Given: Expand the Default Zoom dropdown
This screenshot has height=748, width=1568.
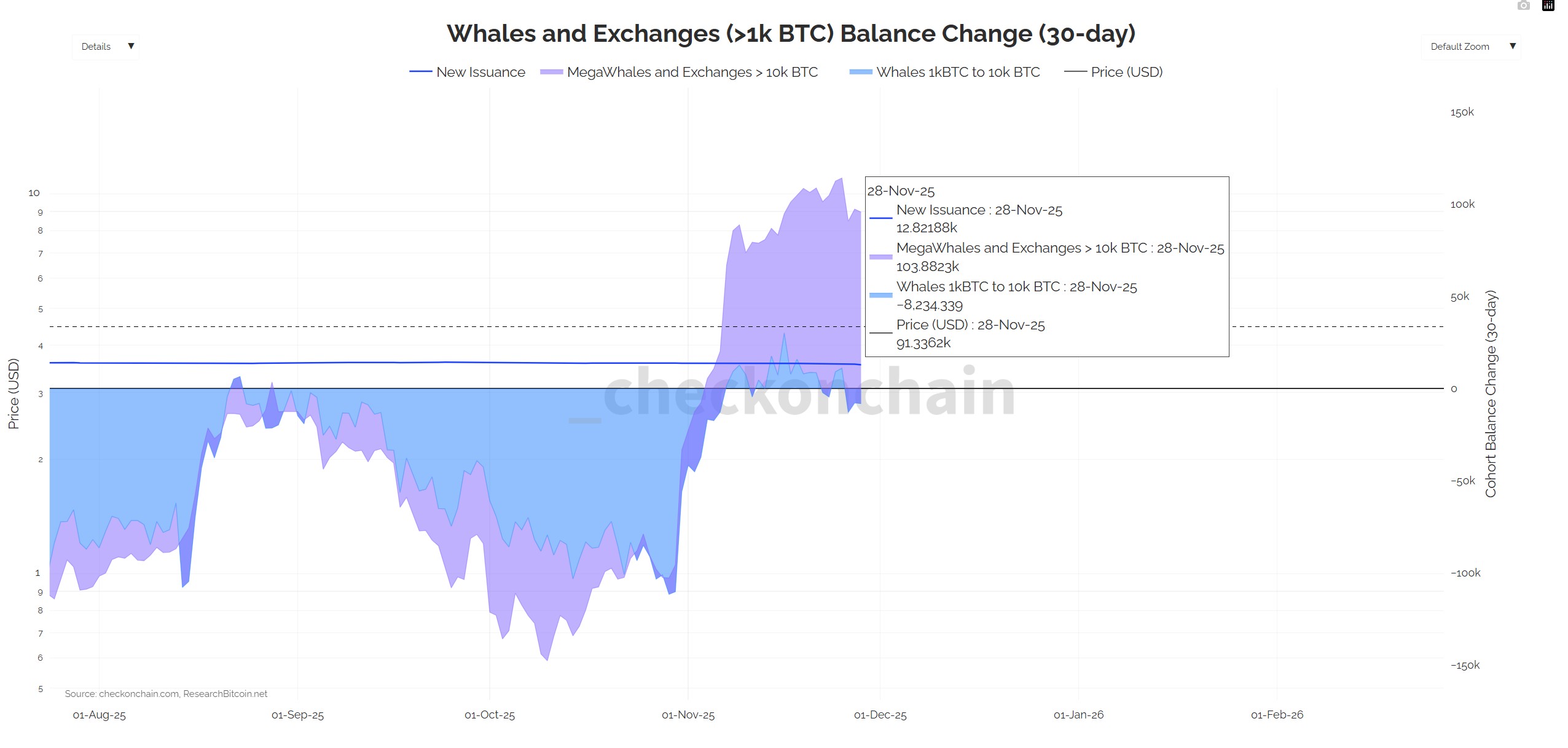Looking at the screenshot, I should click(x=1471, y=47).
